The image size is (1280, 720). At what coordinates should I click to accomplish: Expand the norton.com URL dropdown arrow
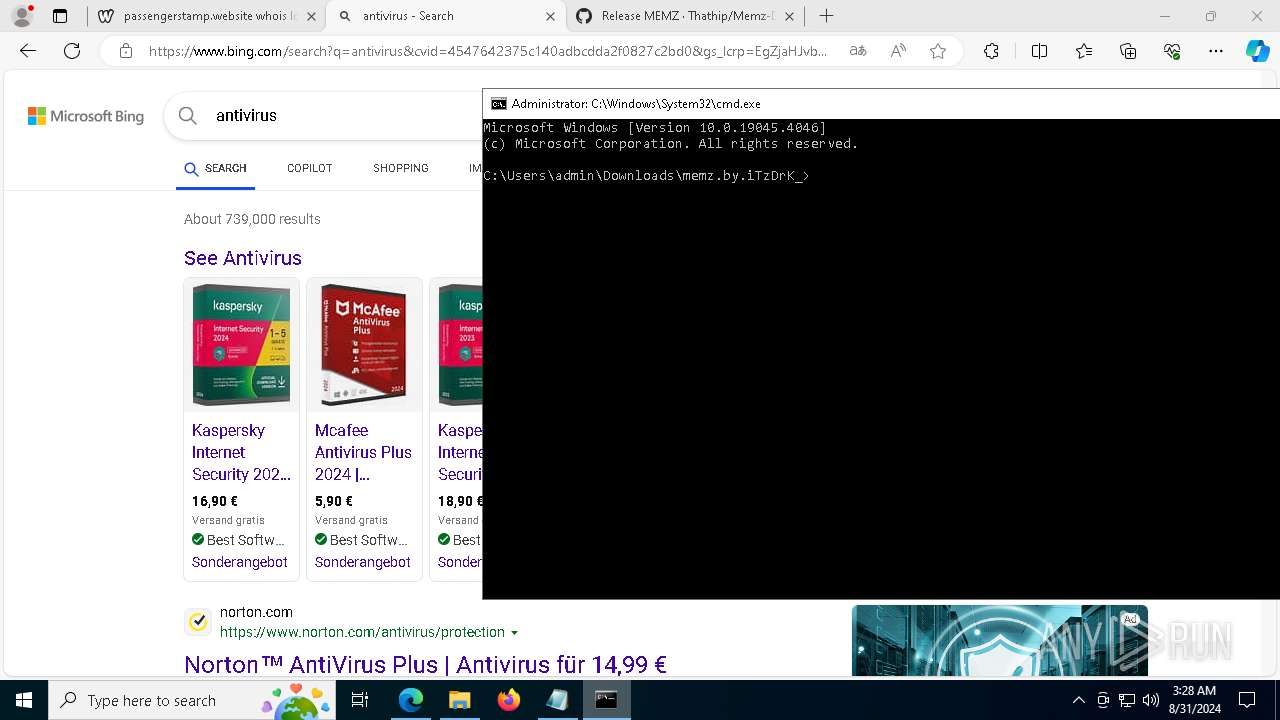515,633
